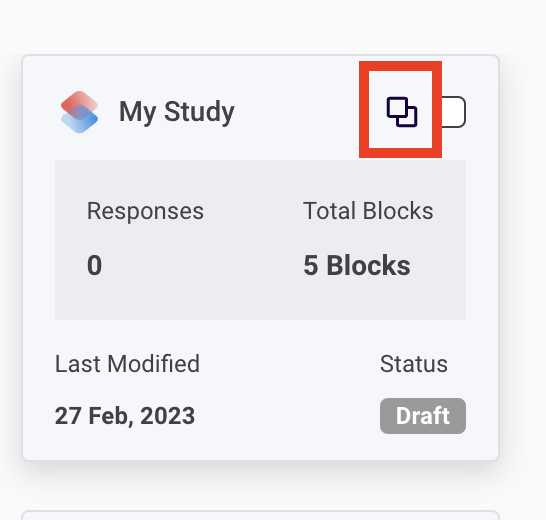Image resolution: width=546 pixels, height=520 pixels.
Task: Select the Responses label
Action: pos(145,211)
